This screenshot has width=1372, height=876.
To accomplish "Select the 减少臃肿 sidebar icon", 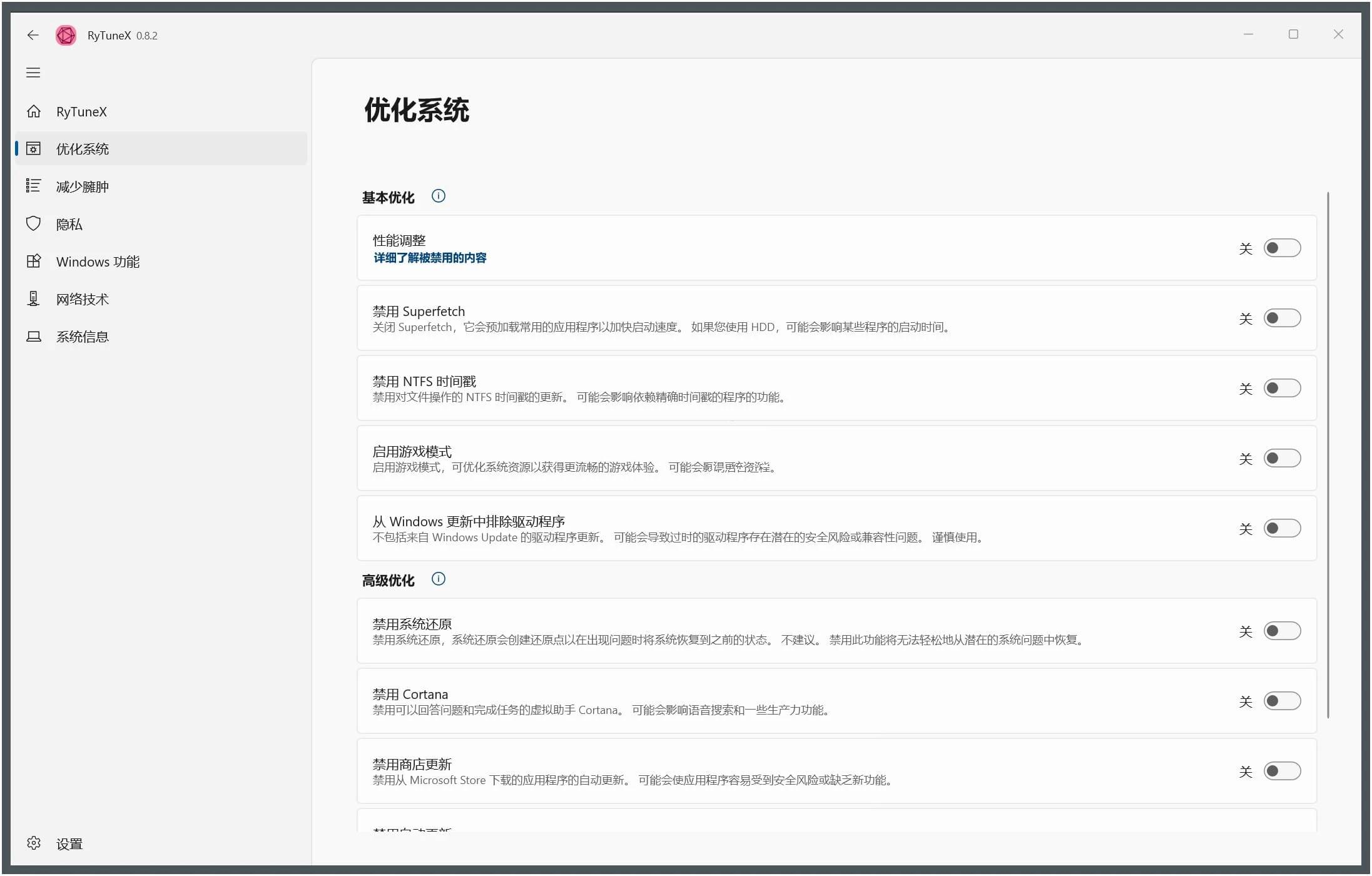I will 34,186.
